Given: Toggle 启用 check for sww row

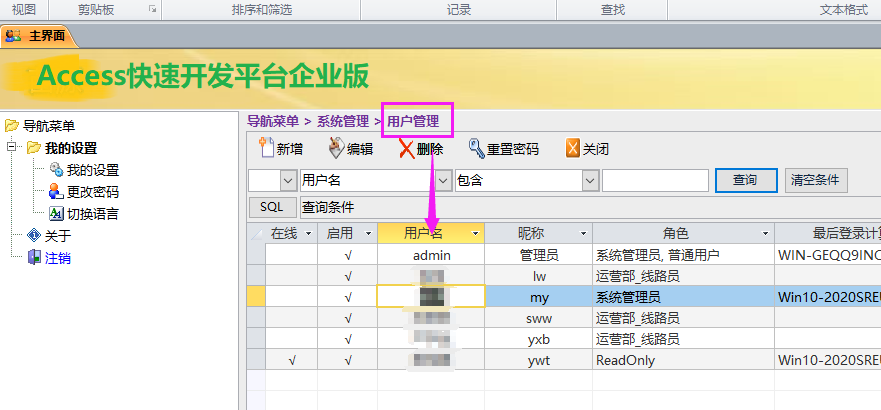Looking at the screenshot, I should [348, 318].
